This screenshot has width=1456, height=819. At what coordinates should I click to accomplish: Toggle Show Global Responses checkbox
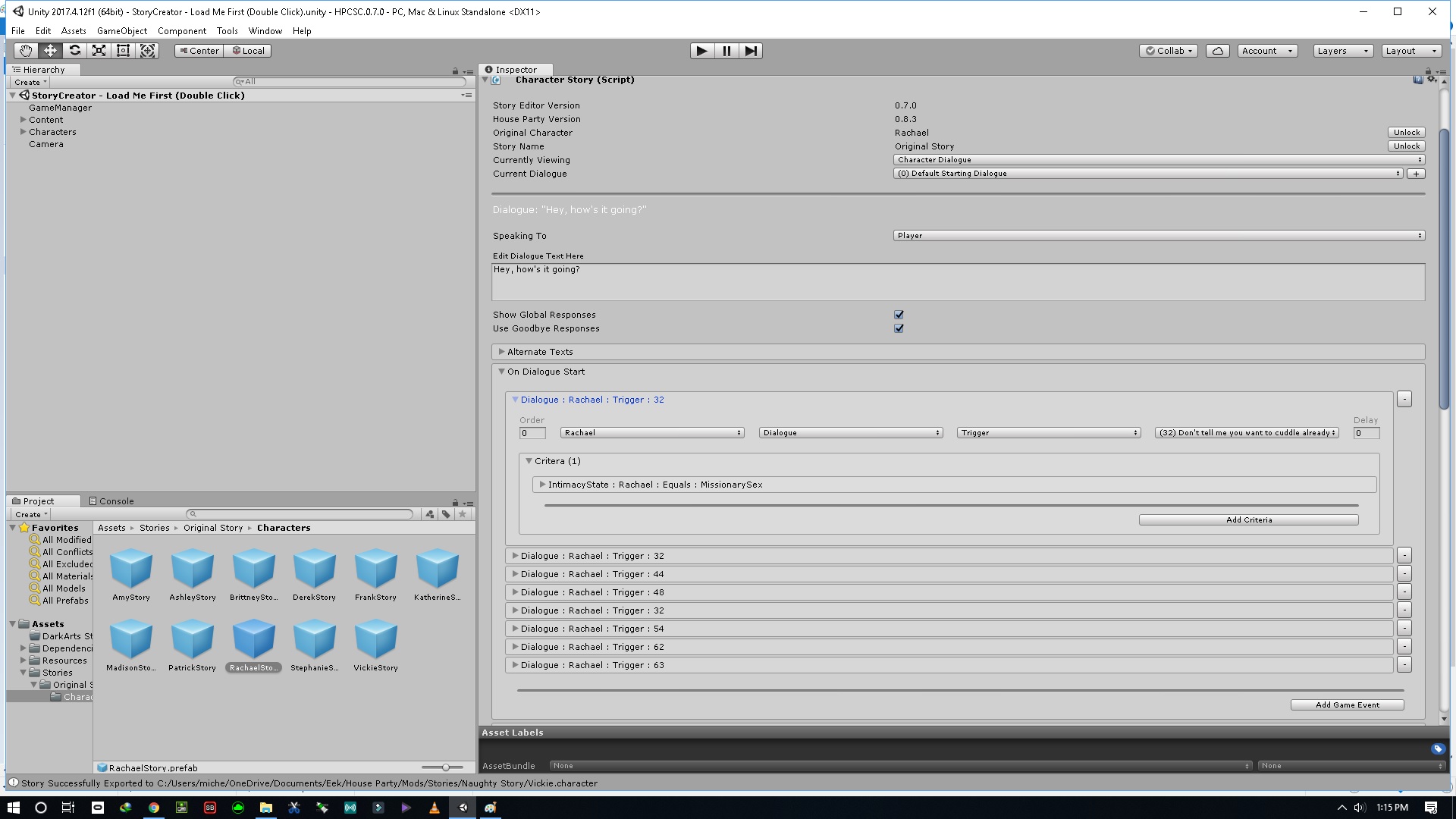pos(899,315)
